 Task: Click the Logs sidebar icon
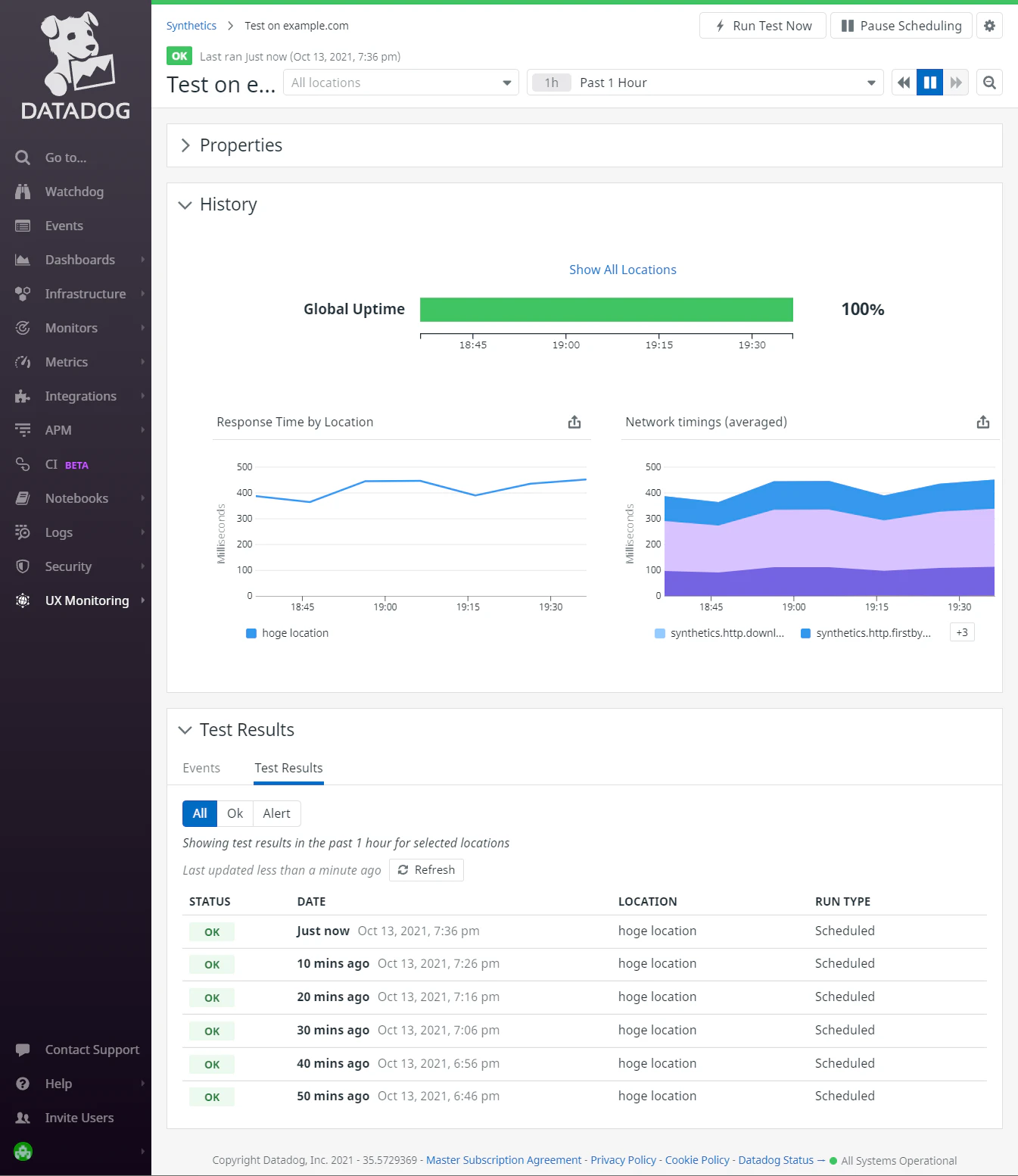point(23,532)
